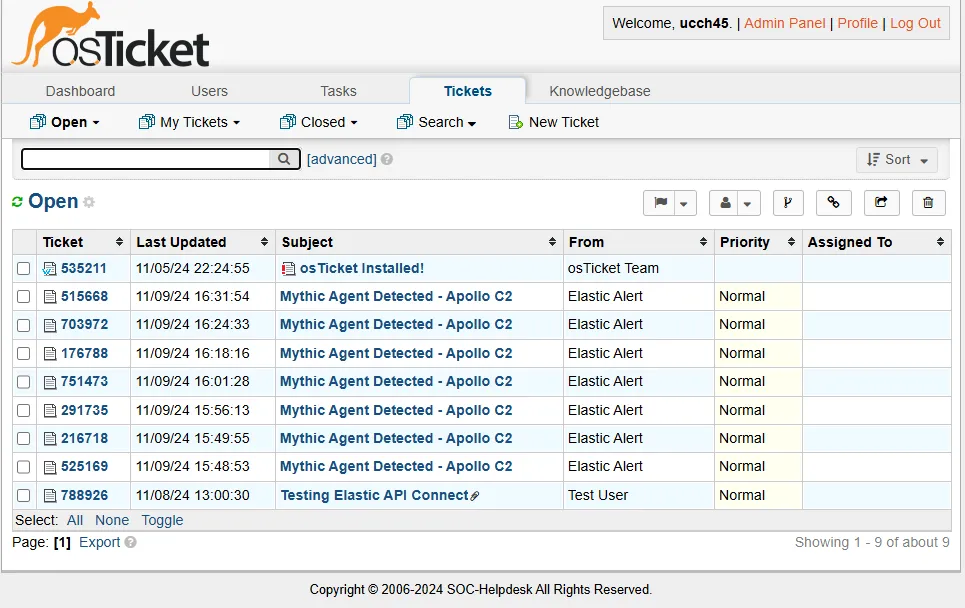The width and height of the screenshot is (965, 608).
Task: Assign tickets using the person icon
Action: (x=725, y=203)
